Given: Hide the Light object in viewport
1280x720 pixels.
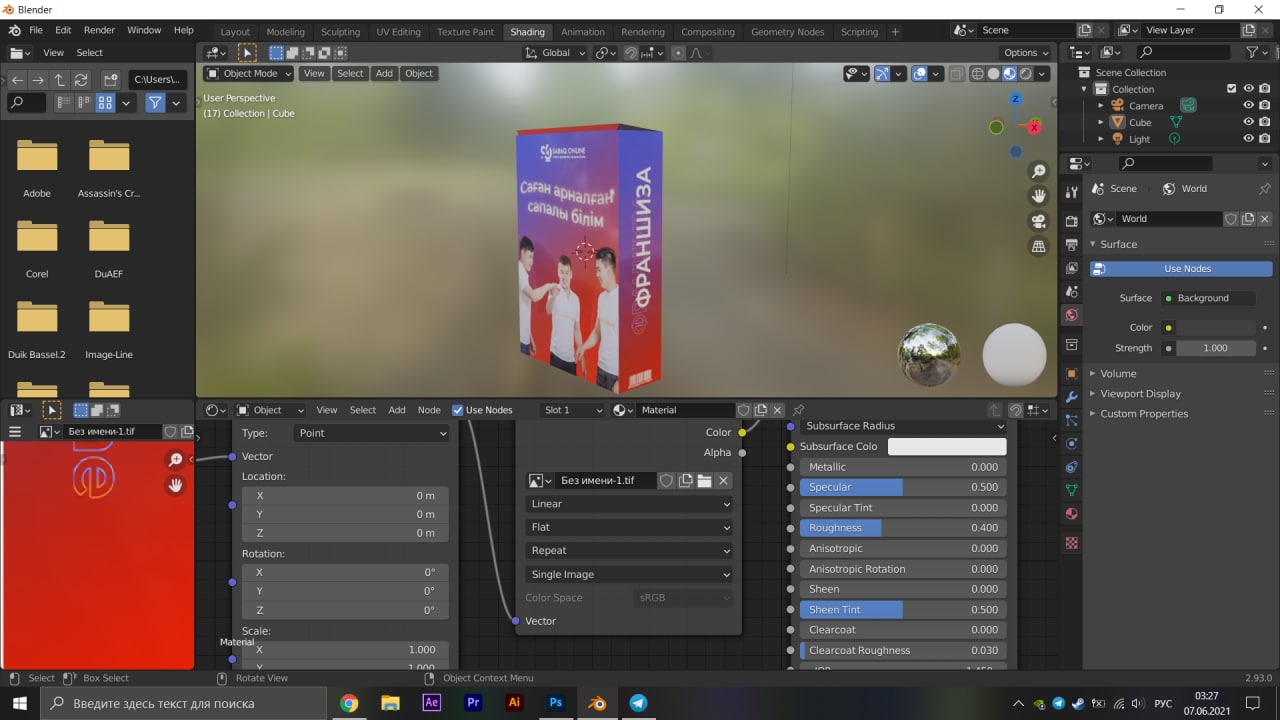Looking at the screenshot, I should [x=1248, y=139].
